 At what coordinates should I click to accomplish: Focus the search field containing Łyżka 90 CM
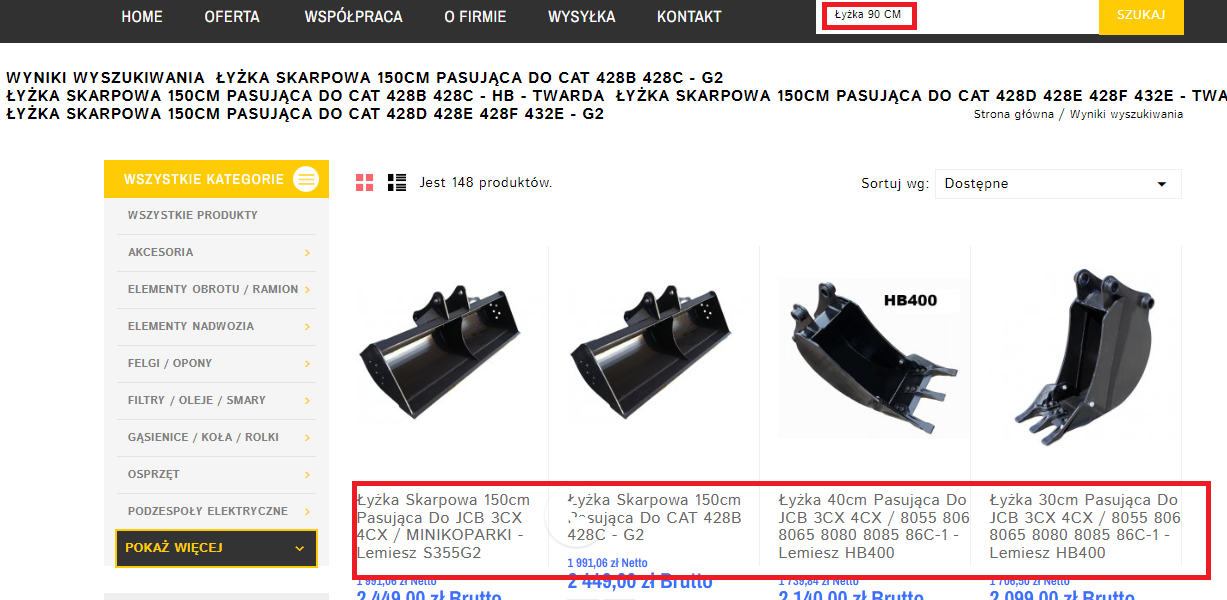point(957,16)
